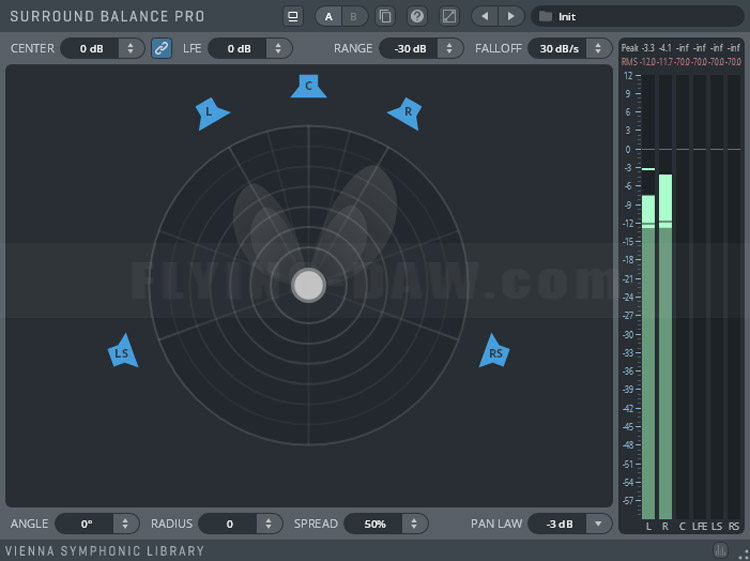This screenshot has width=750, height=561.
Task: Adjust SPREAD stepper arrows
Action: coord(414,524)
